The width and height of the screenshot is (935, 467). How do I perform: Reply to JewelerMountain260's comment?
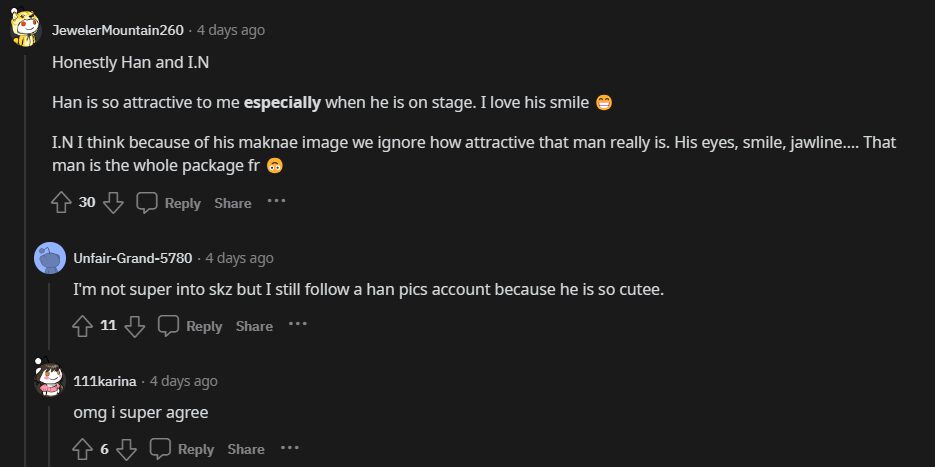[x=169, y=203]
